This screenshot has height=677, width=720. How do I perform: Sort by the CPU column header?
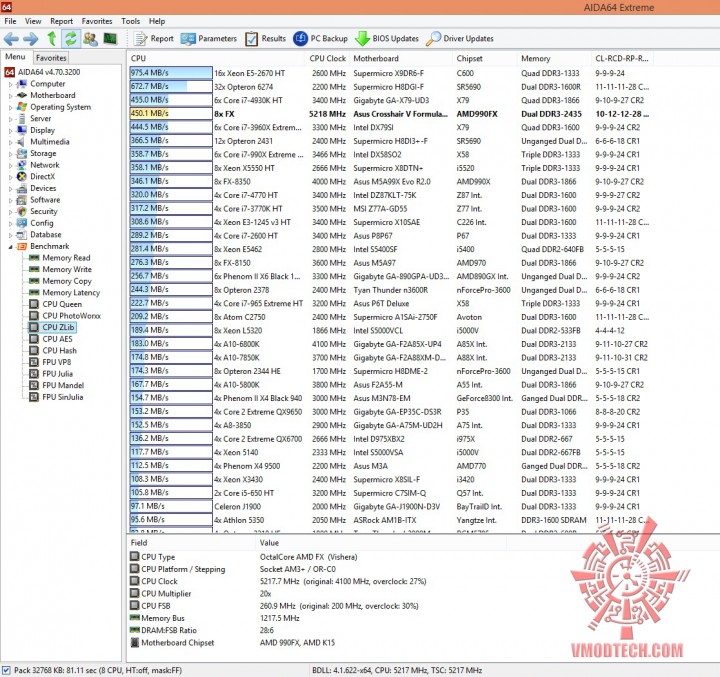216,58
